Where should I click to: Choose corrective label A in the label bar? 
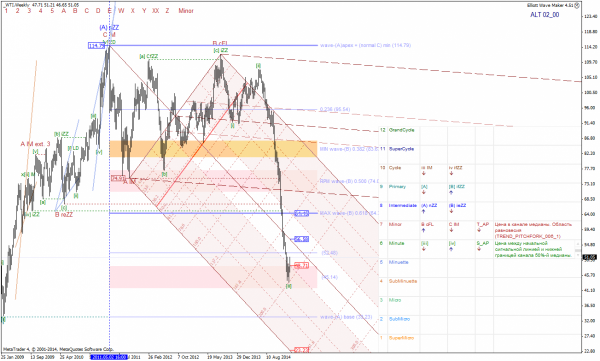64,11
